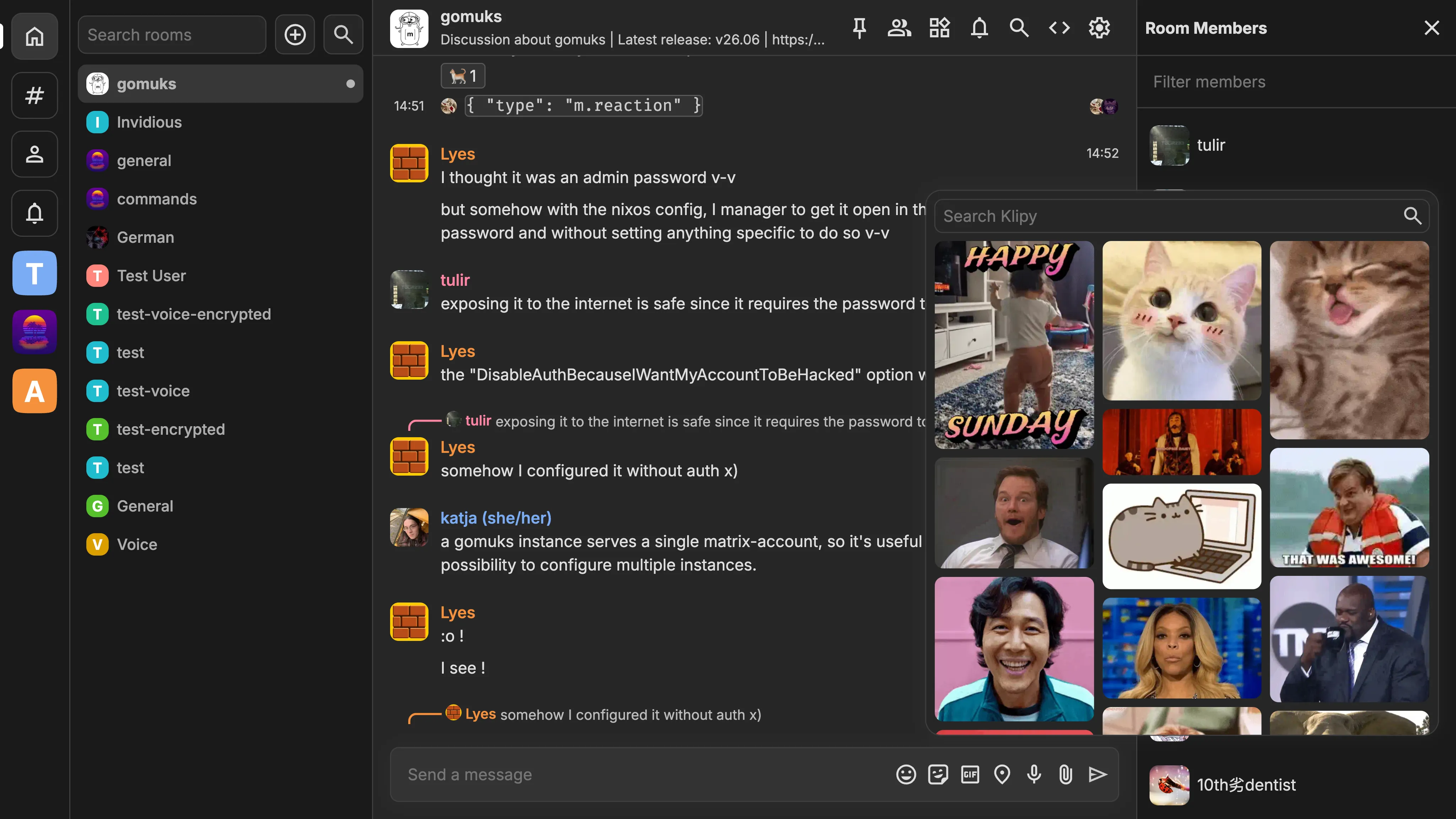Open the general room with purple avatar
The image size is (1456, 819).
point(220,161)
